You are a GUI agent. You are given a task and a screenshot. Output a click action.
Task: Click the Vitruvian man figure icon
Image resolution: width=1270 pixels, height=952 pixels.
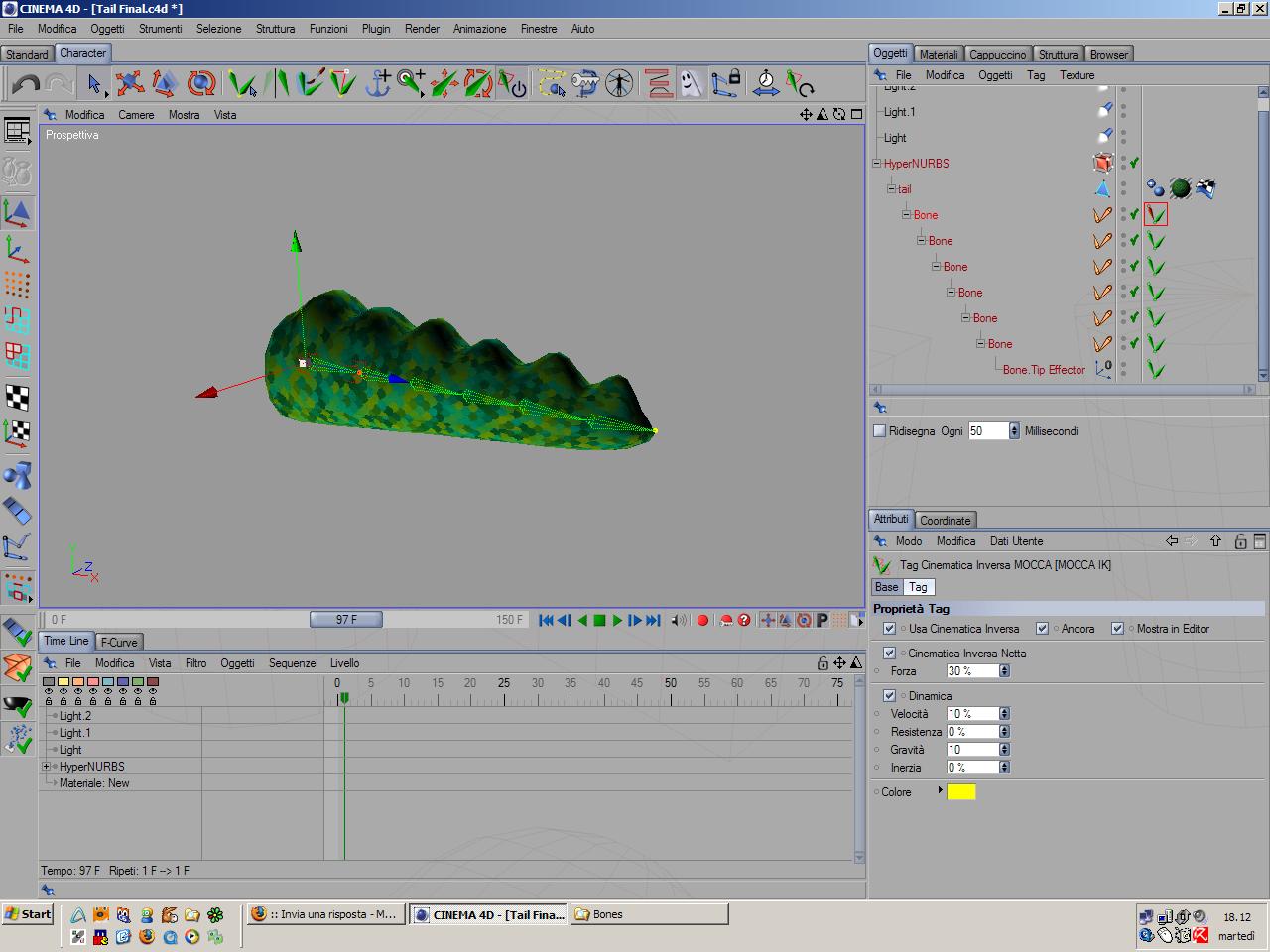coord(619,83)
